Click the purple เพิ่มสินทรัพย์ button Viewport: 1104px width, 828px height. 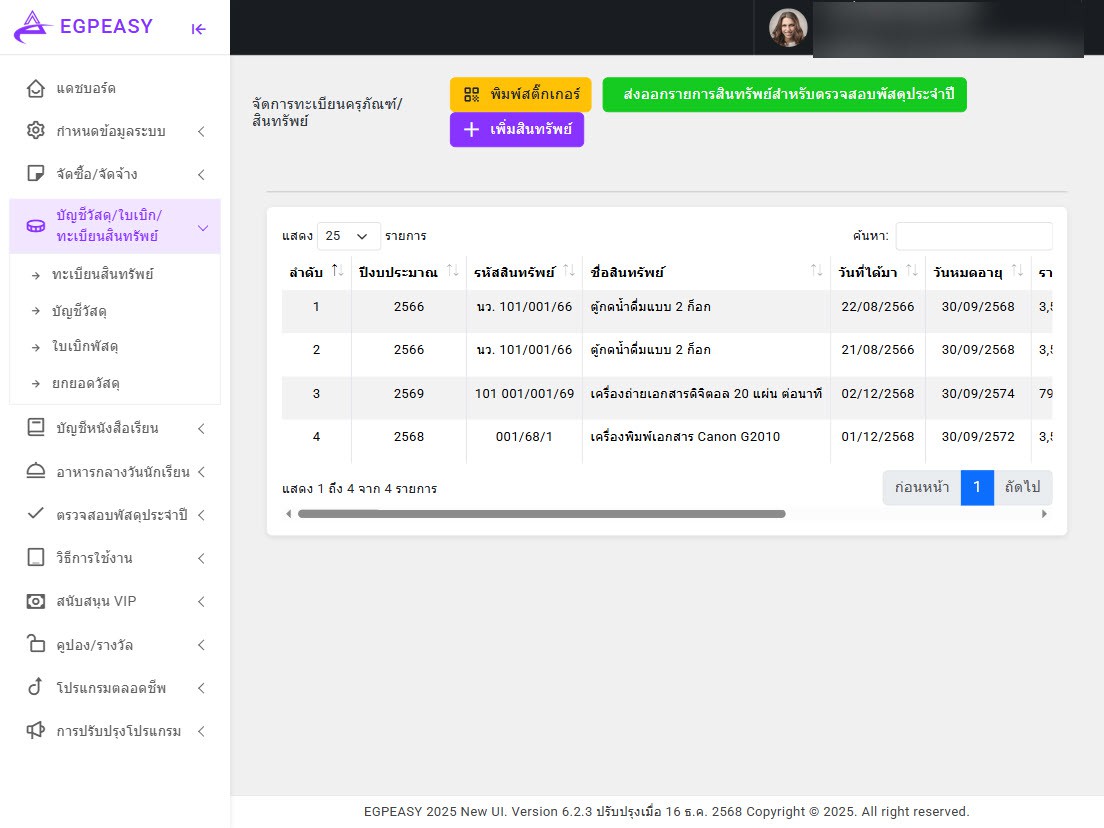pyautogui.click(x=516, y=130)
